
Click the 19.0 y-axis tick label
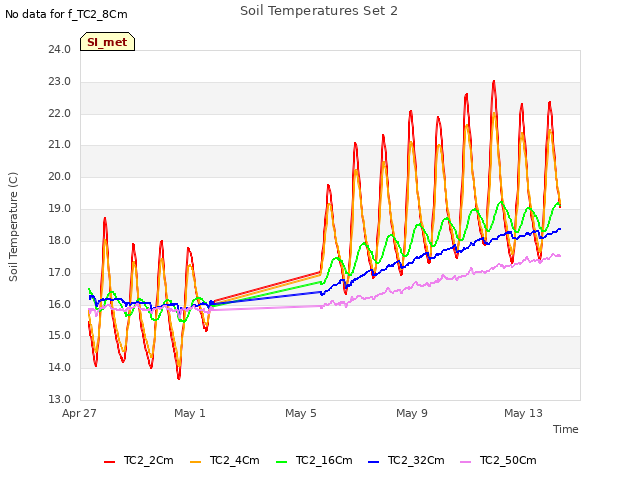(60, 208)
